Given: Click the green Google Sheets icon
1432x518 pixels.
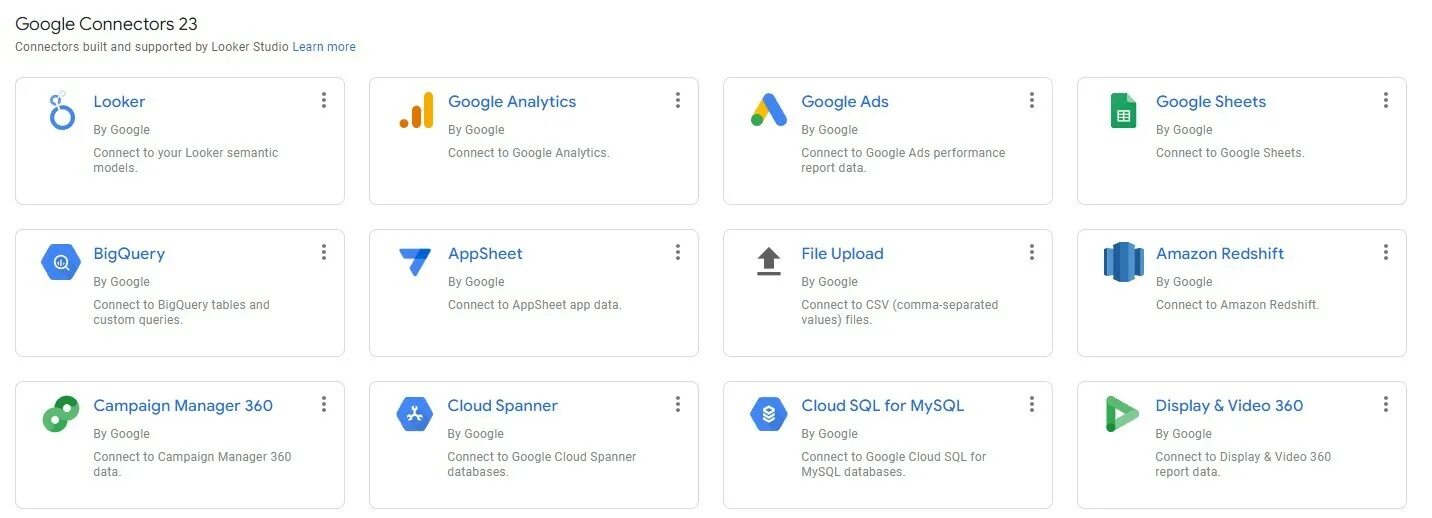Looking at the screenshot, I should (1123, 110).
